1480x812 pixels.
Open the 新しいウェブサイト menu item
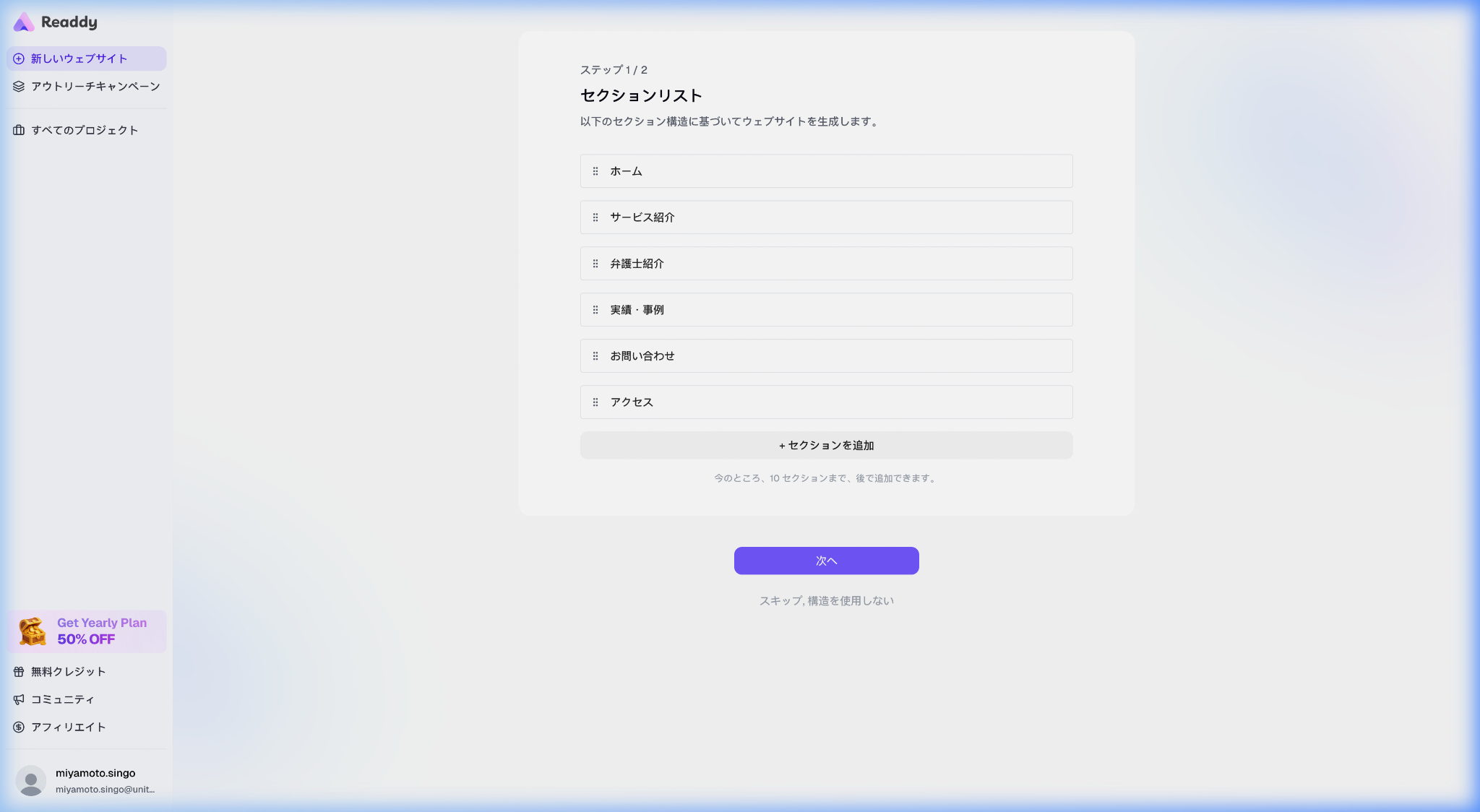(87, 59)
